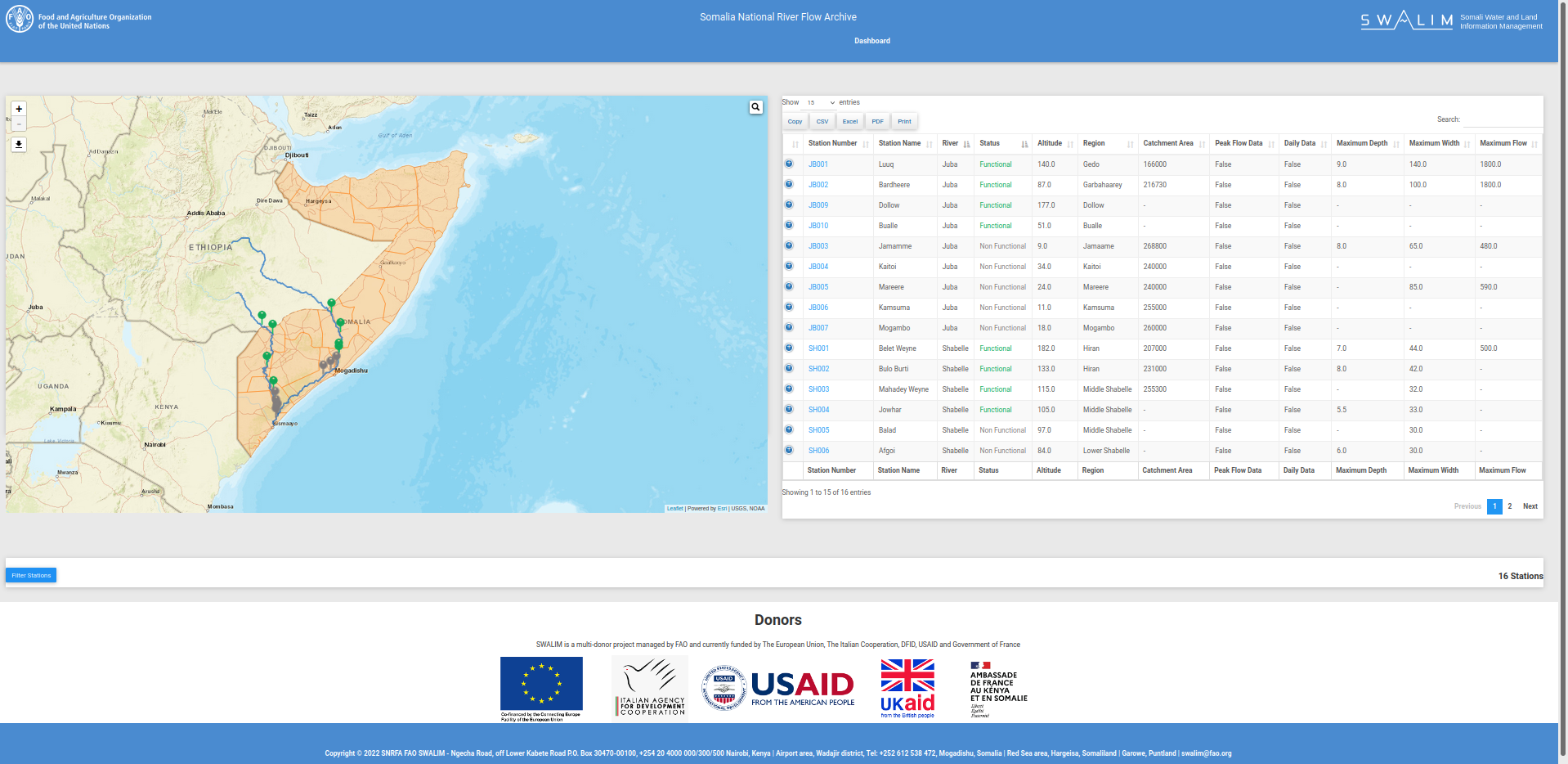The image size is (1568, 764).
Task: Select a green station marker near Mogadishu
Action: [x=338, y=345]
